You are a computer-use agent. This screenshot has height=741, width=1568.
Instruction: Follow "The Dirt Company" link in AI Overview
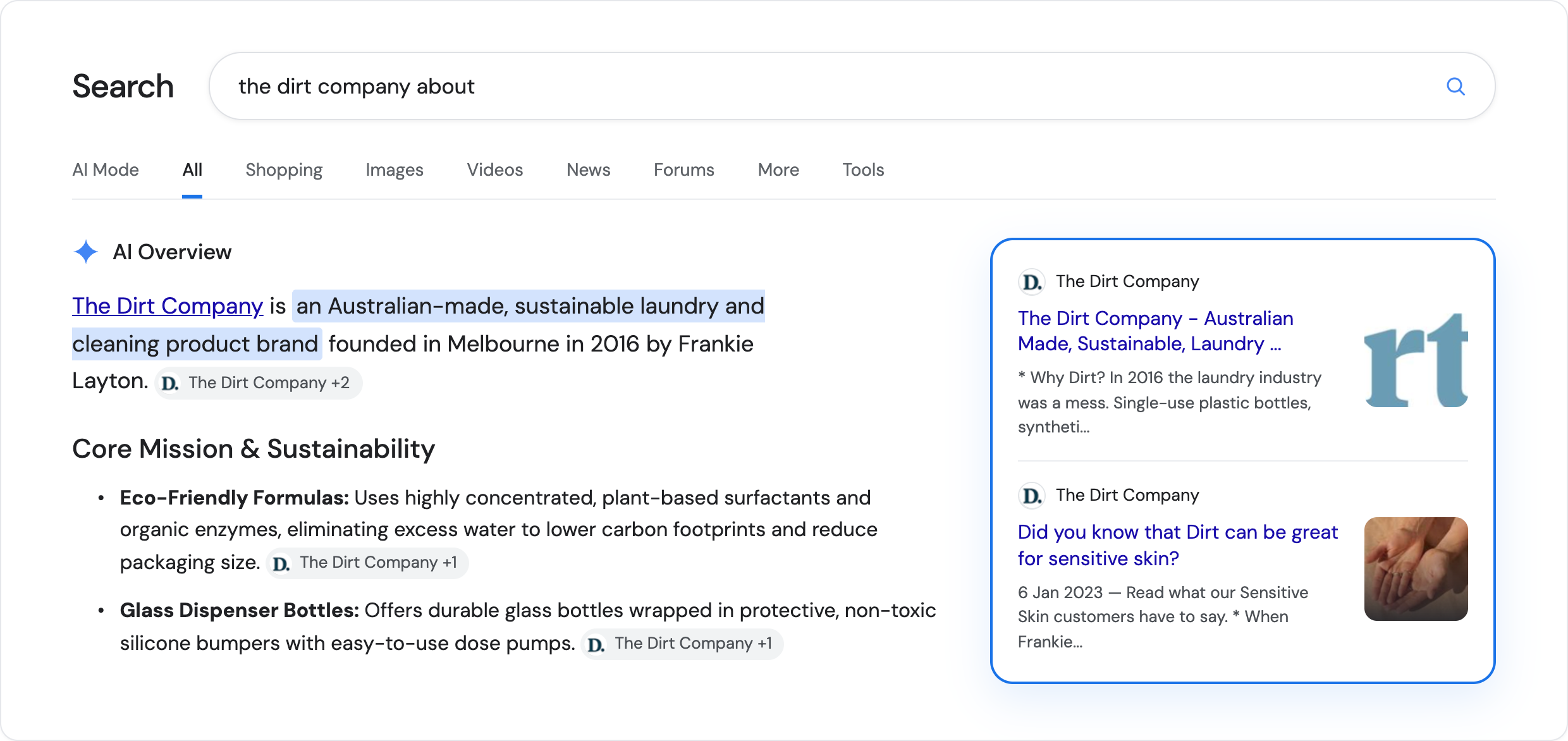point(168,306)
